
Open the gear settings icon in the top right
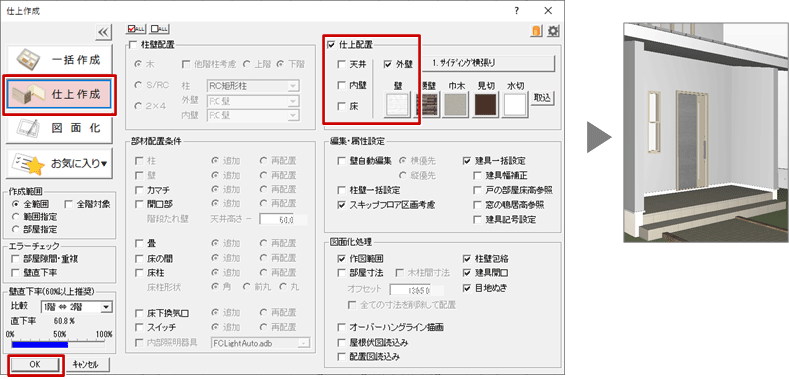coord(553,31)
